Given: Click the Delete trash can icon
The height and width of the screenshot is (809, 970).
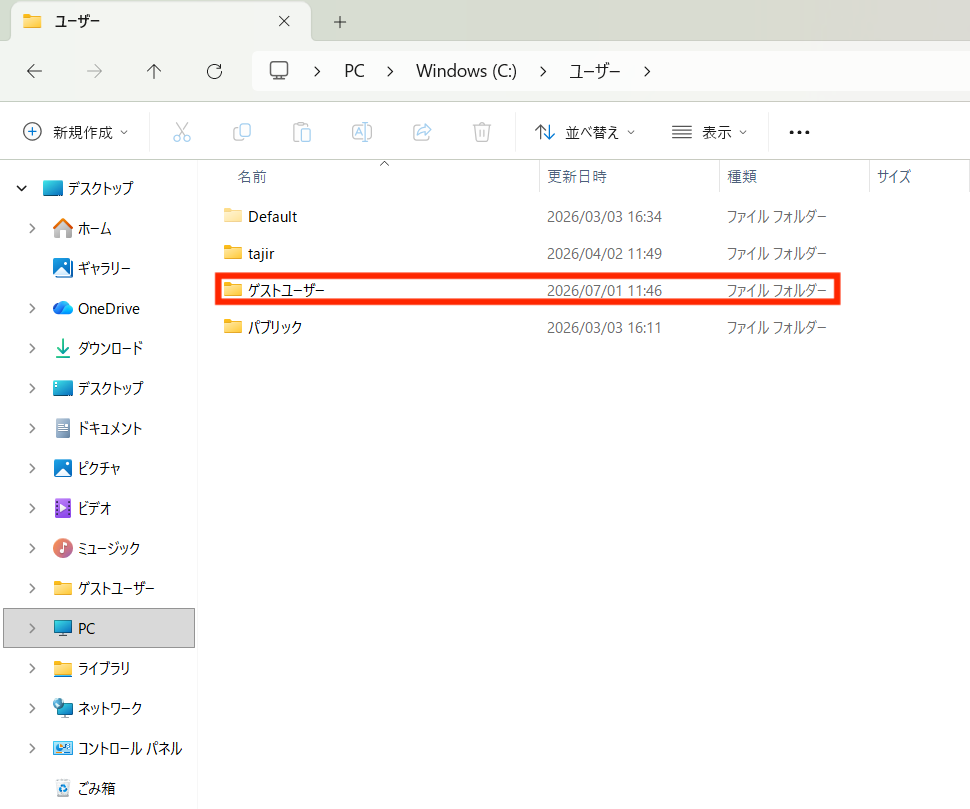Looking at the screenshot, I should click(x=482, y=132).
